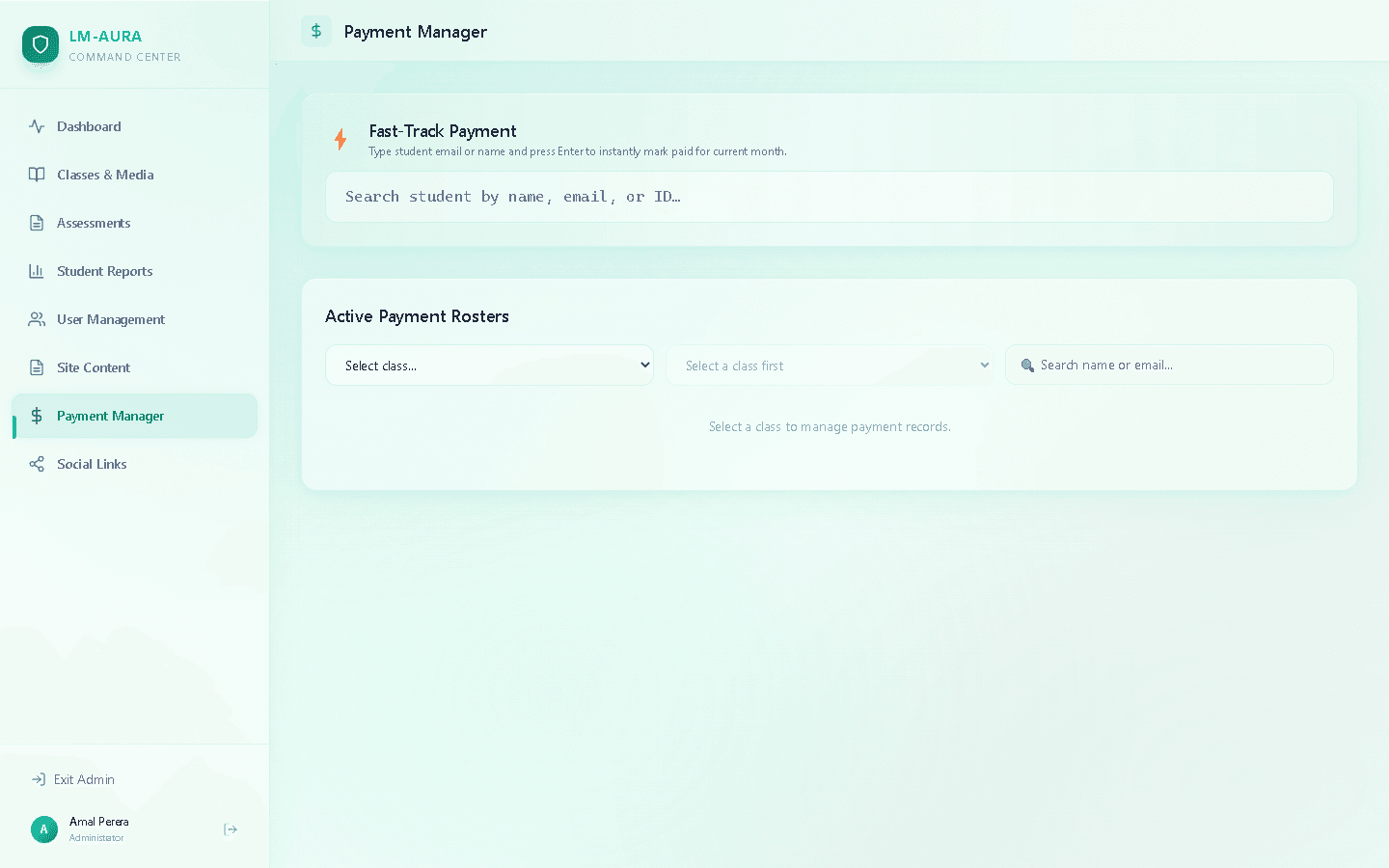
Task: Click the Administrator role label
Action: click(x=96, y=838)
